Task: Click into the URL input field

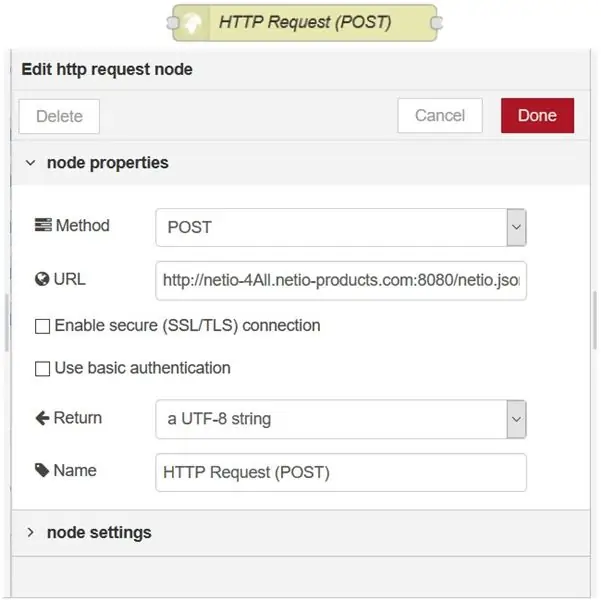Action: click(341, 281)
